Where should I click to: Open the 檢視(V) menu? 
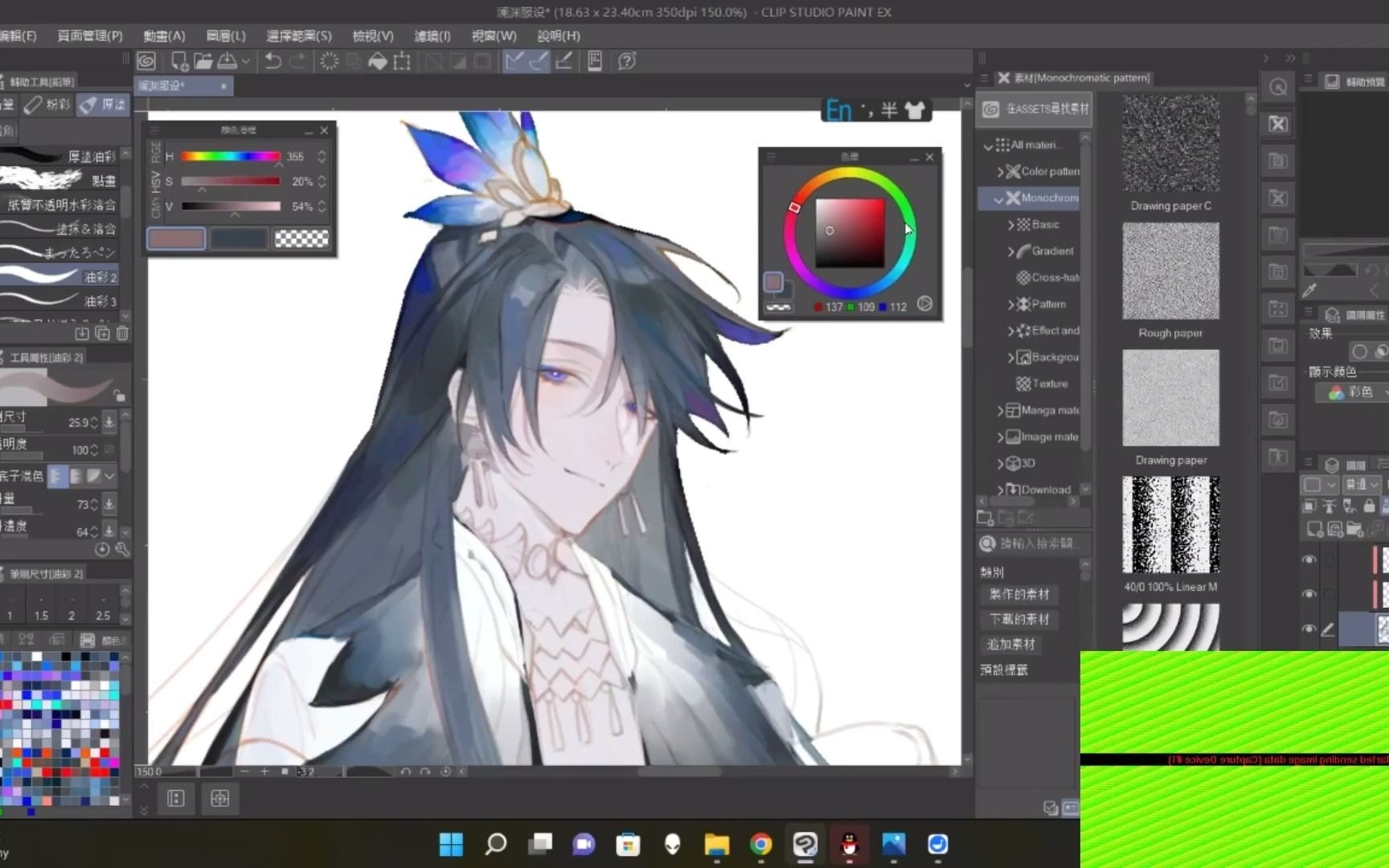coord(373,36)
